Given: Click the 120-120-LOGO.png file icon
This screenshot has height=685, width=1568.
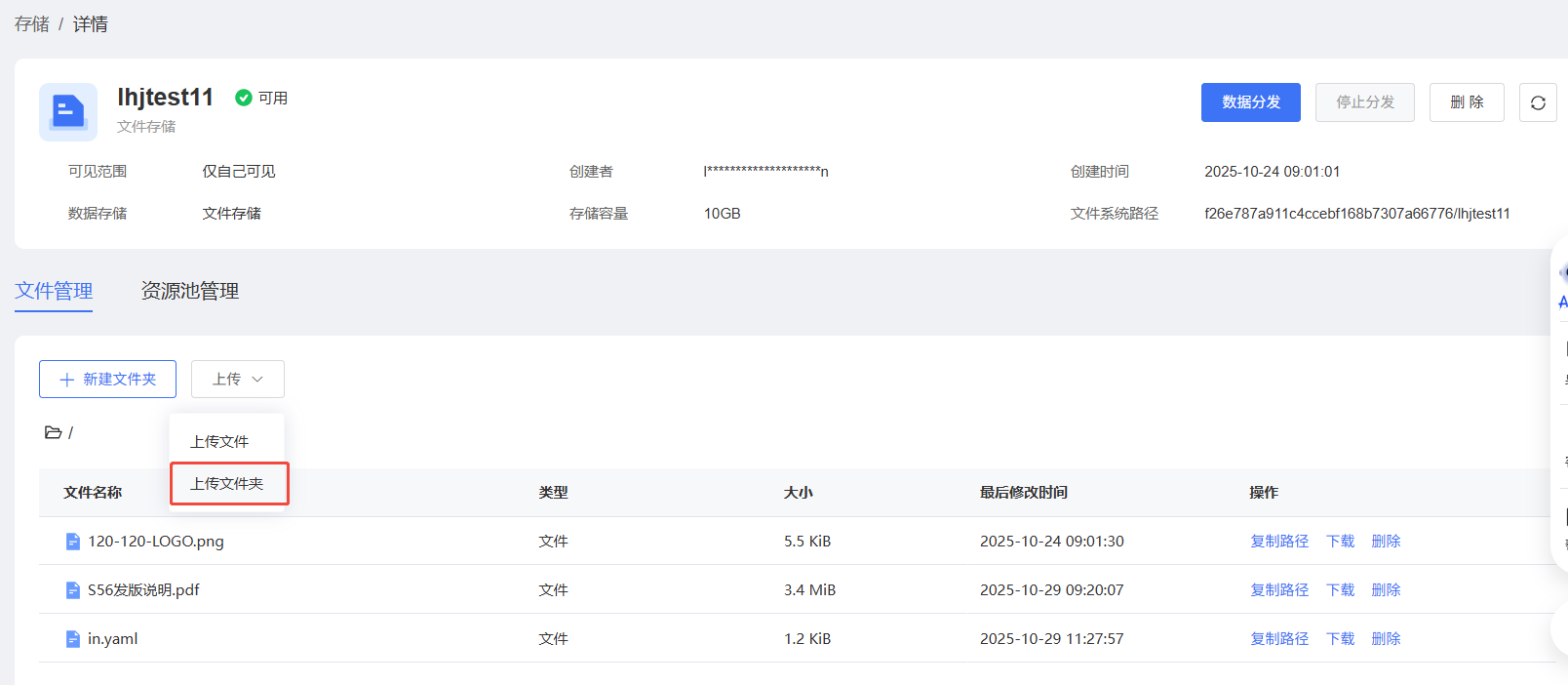Looking at the screenshot, I should pyautogui.click(x=72, y=542).
